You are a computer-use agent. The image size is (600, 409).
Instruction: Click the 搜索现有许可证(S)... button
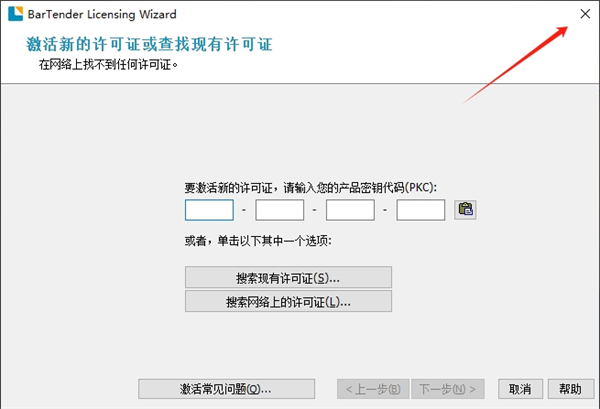pos(288,277)
